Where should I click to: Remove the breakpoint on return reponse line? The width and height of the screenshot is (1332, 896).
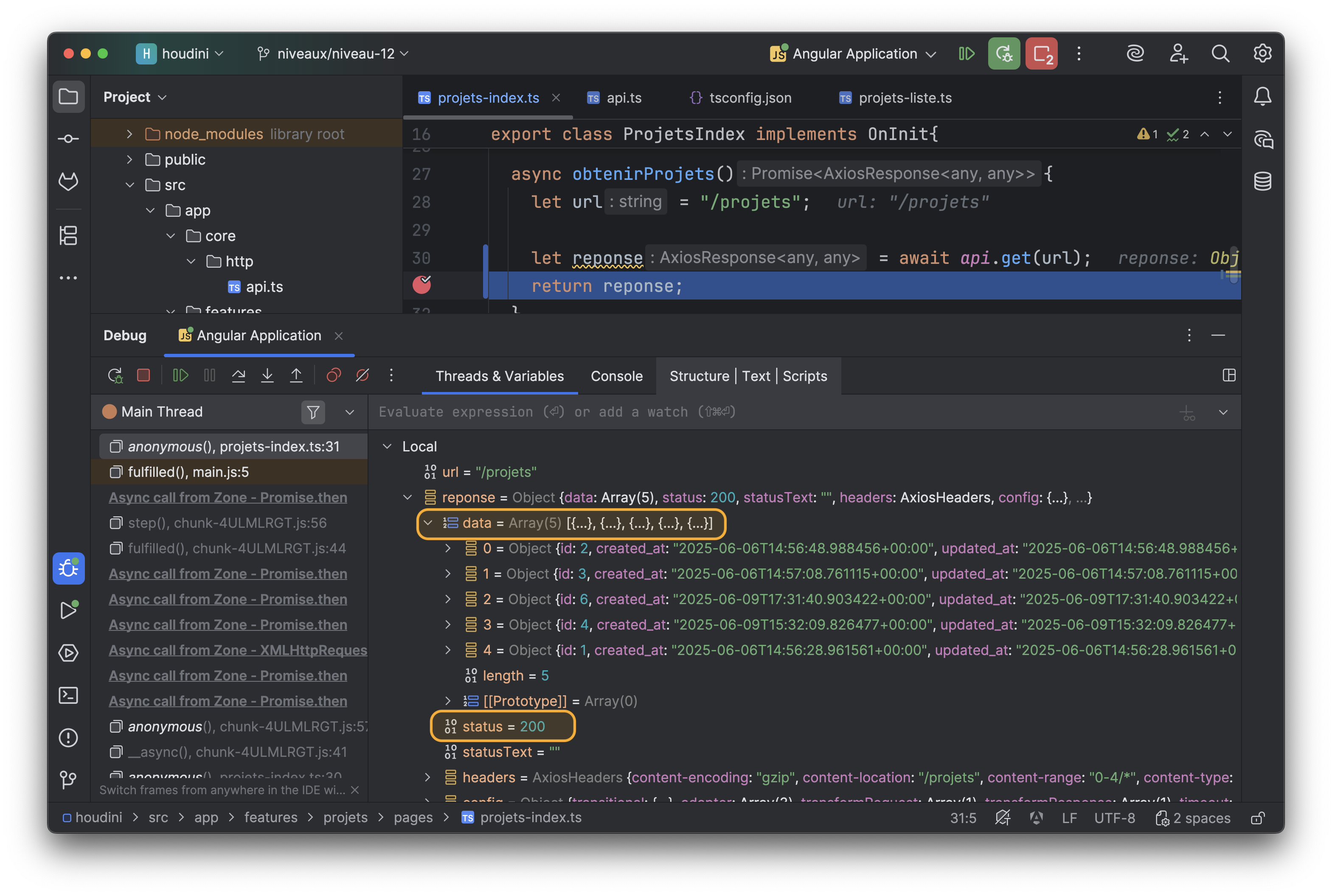422,285
